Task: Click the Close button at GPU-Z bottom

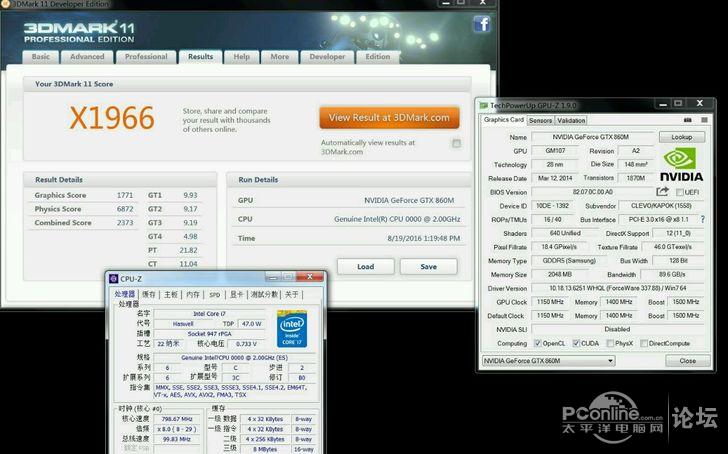Action: (688, 361)
